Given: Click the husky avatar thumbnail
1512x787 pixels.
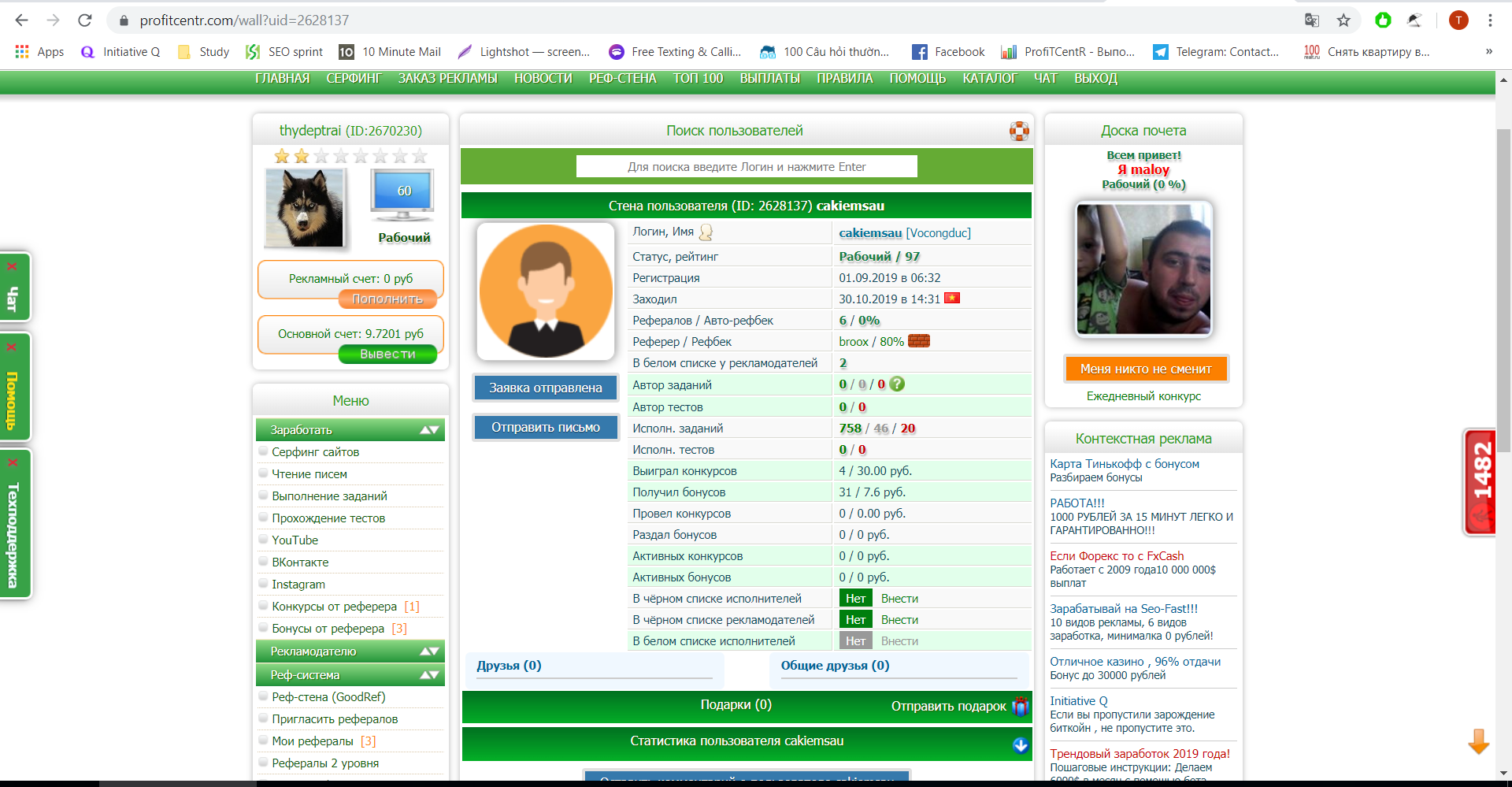Looking at the screenshot, I should 304,209.
